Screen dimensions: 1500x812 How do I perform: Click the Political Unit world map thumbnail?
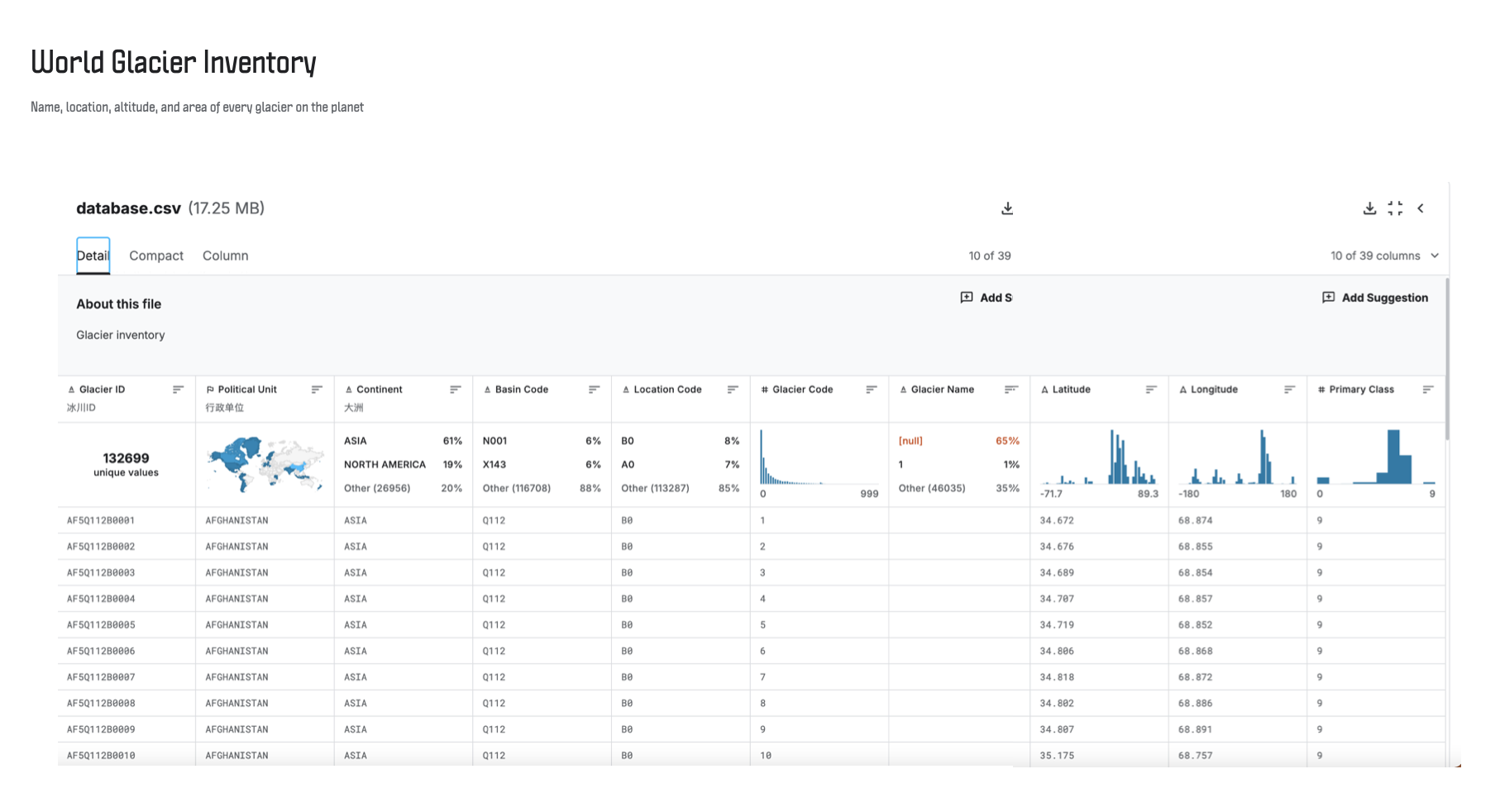pyautogui.click(x=265, y=464)
